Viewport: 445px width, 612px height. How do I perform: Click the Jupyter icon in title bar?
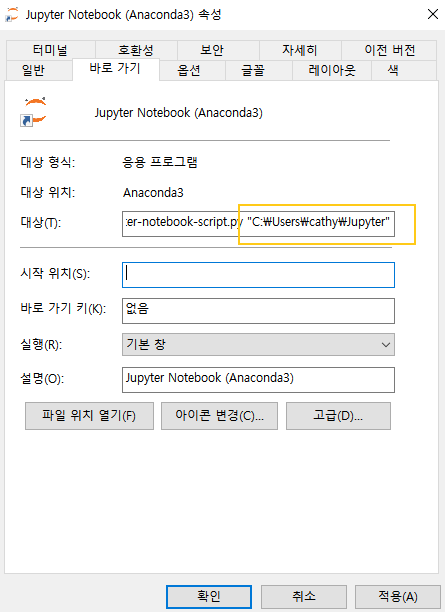click(x=12, y=15)
